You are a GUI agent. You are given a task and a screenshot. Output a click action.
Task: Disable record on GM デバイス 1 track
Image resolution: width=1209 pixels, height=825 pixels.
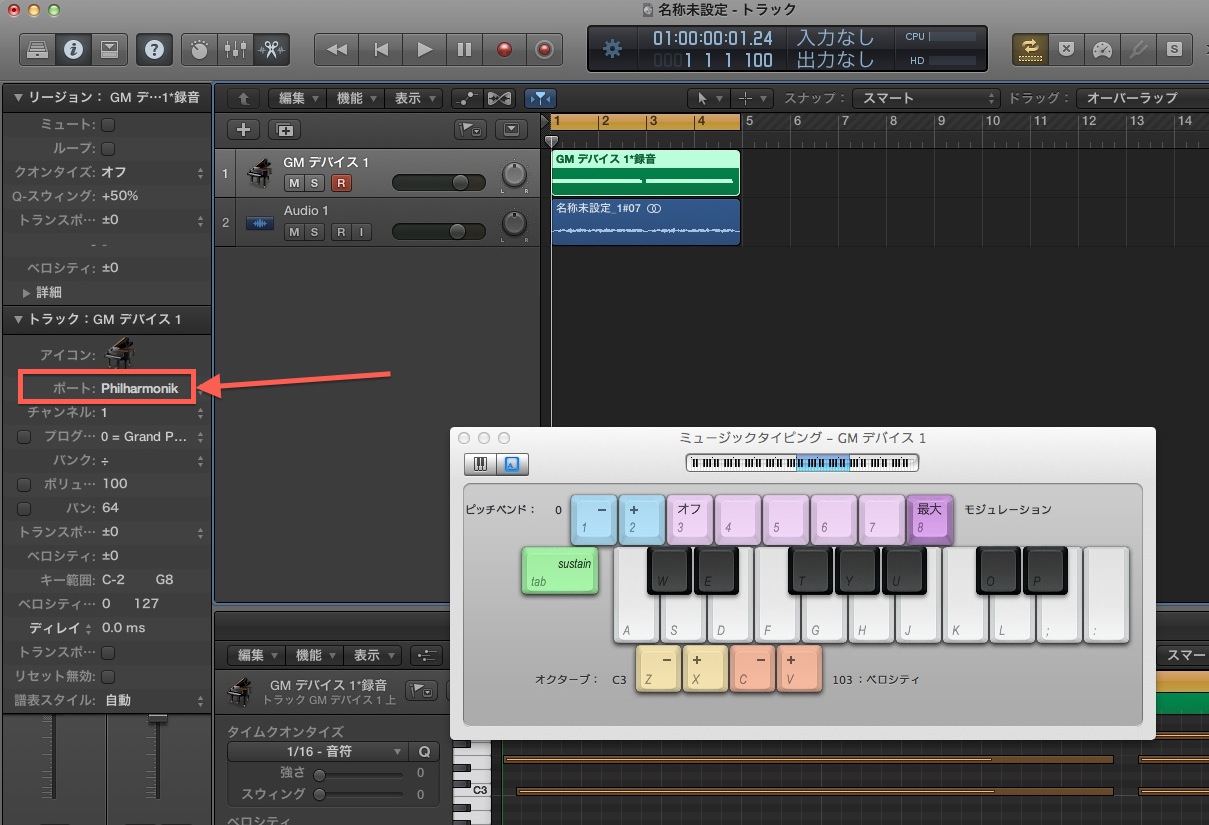coord(341,183)
